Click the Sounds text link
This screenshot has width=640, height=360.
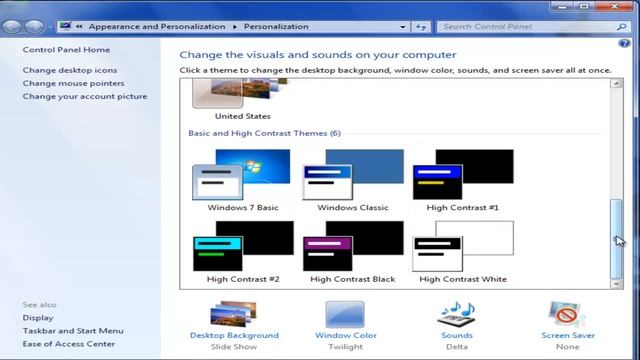click(x=457, y=335)
